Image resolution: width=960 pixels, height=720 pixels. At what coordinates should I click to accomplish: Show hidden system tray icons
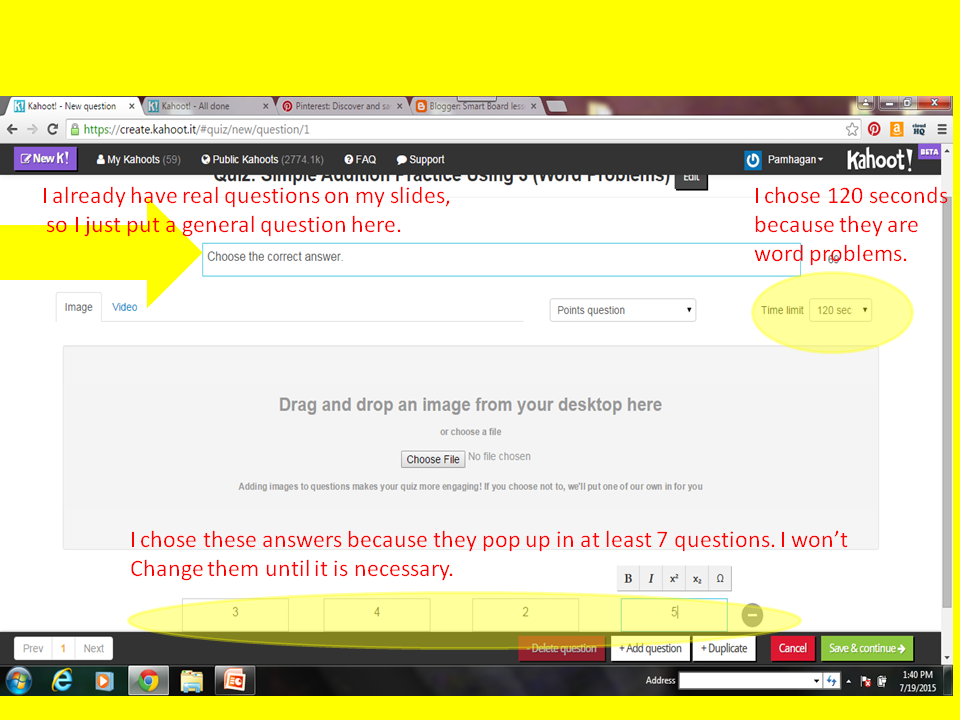tap(849, 681)
